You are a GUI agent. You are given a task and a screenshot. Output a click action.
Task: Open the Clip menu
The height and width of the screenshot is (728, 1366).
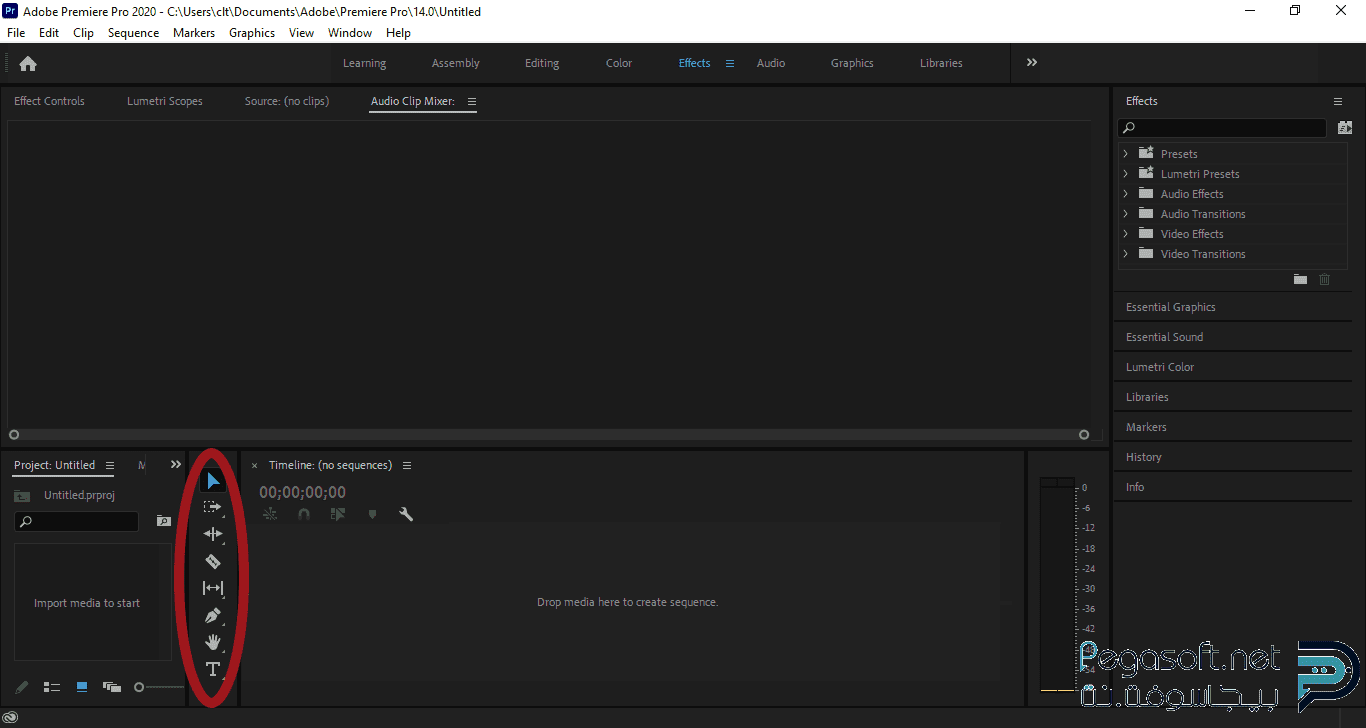point(84,33)
